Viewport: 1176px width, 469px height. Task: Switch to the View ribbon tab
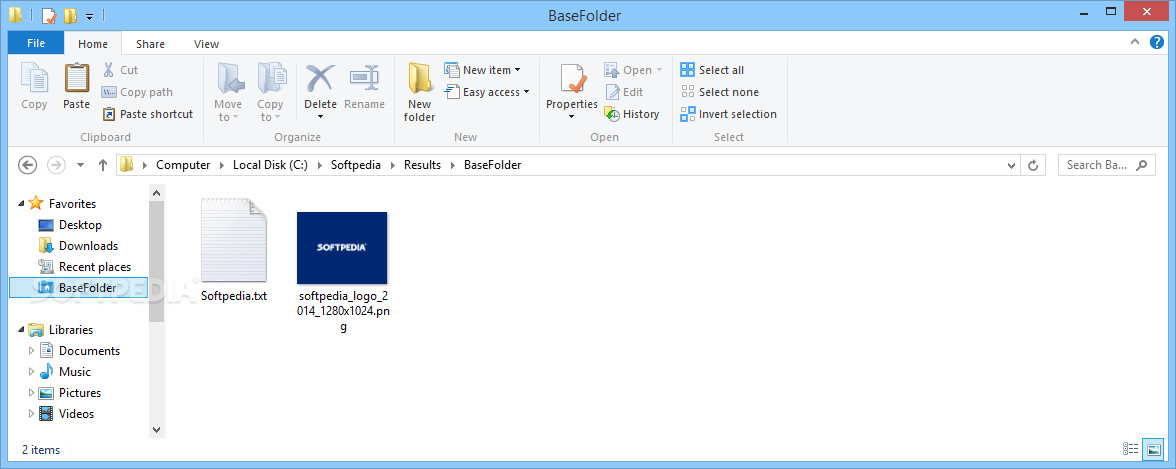coord(206,44)
